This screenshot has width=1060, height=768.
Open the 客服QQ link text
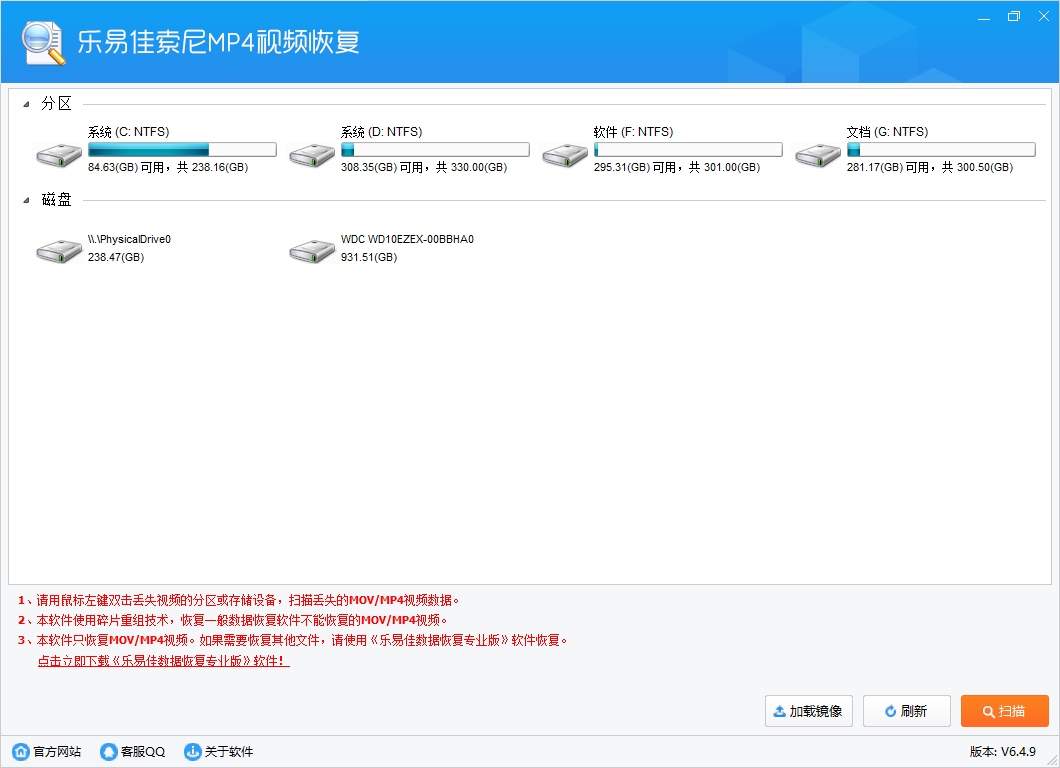coord(143,752)
